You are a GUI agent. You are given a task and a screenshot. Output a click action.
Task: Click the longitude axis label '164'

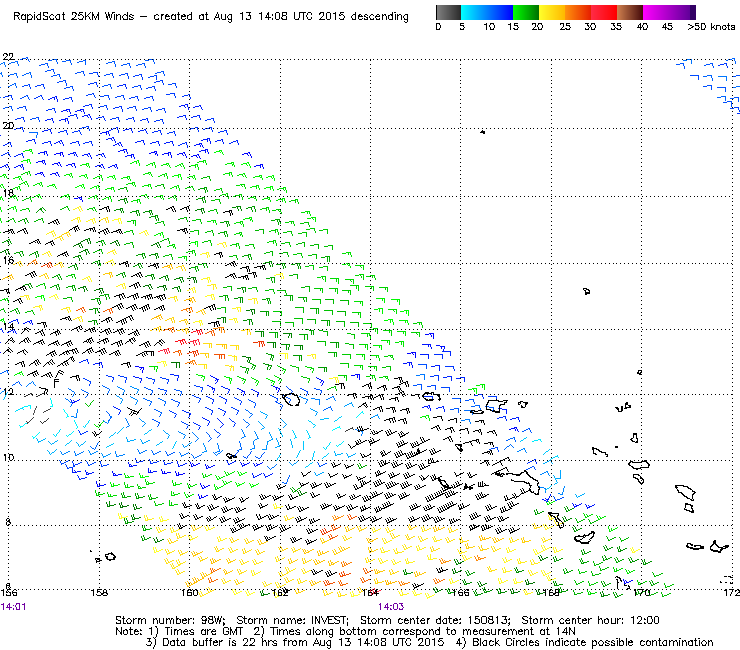(x=370, y=592)
